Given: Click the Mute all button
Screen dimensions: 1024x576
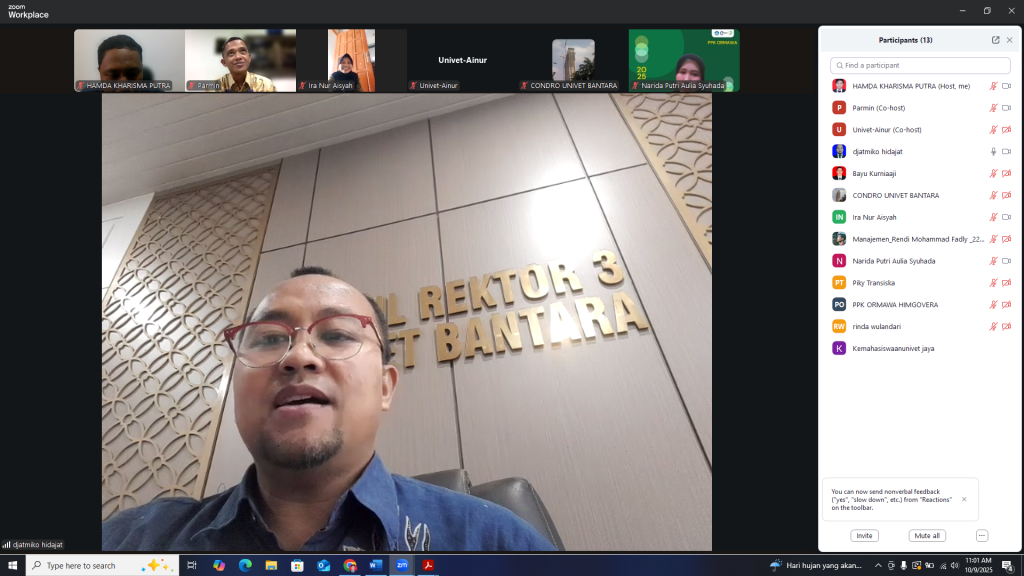Looking at the screenshot, I should (x=926, y=536).
